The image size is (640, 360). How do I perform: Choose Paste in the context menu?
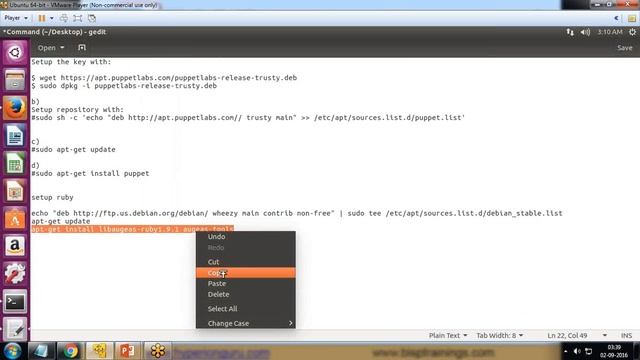click(246, 283)
